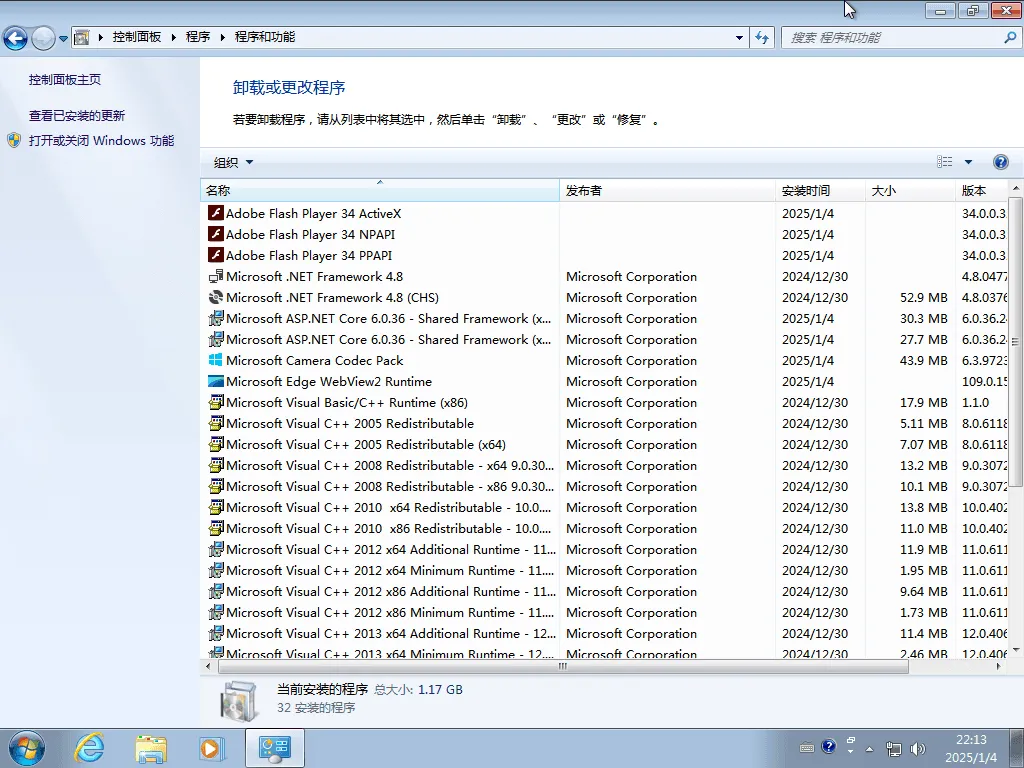Click the Adobe Flash Player 34 NPAPI icon
Viewport: 1024px width, 768px height.
[x=216, y=234]
